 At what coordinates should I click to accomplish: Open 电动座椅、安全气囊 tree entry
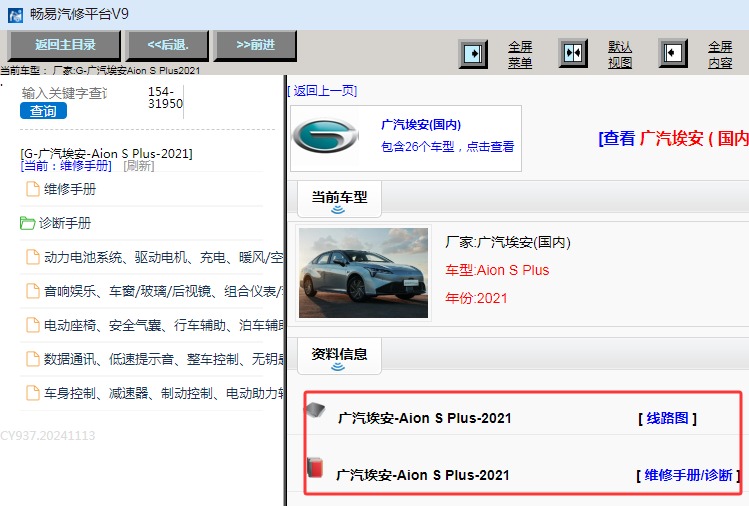(163, 325)
